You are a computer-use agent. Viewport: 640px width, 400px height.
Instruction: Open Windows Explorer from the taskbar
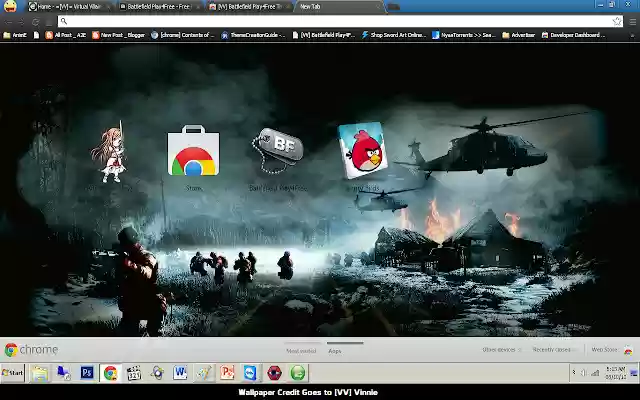(x=40, y=373)
